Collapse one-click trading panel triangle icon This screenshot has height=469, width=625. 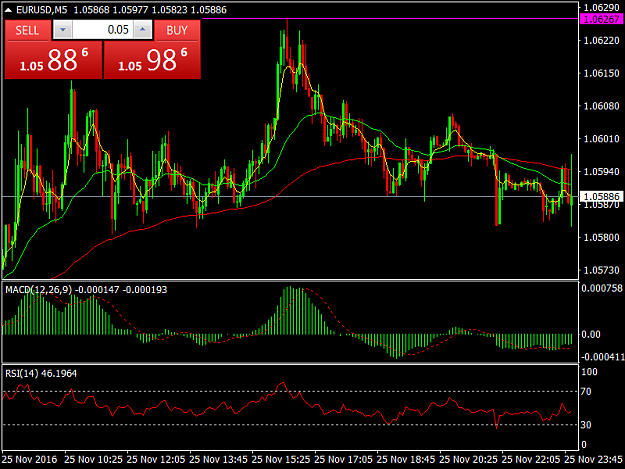(8, 10)
